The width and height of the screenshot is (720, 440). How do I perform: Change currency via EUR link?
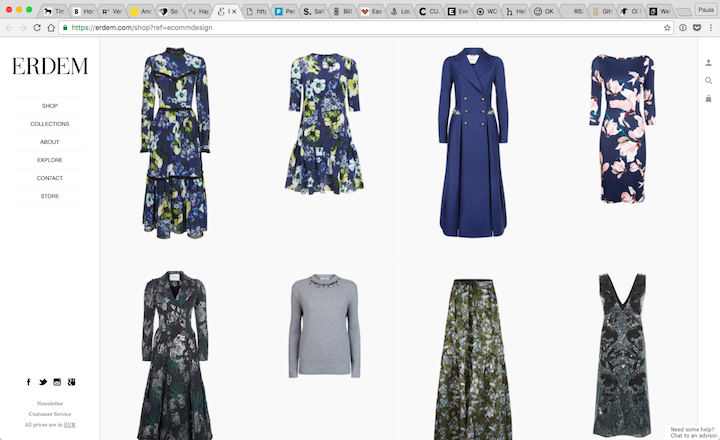[69, 425]
